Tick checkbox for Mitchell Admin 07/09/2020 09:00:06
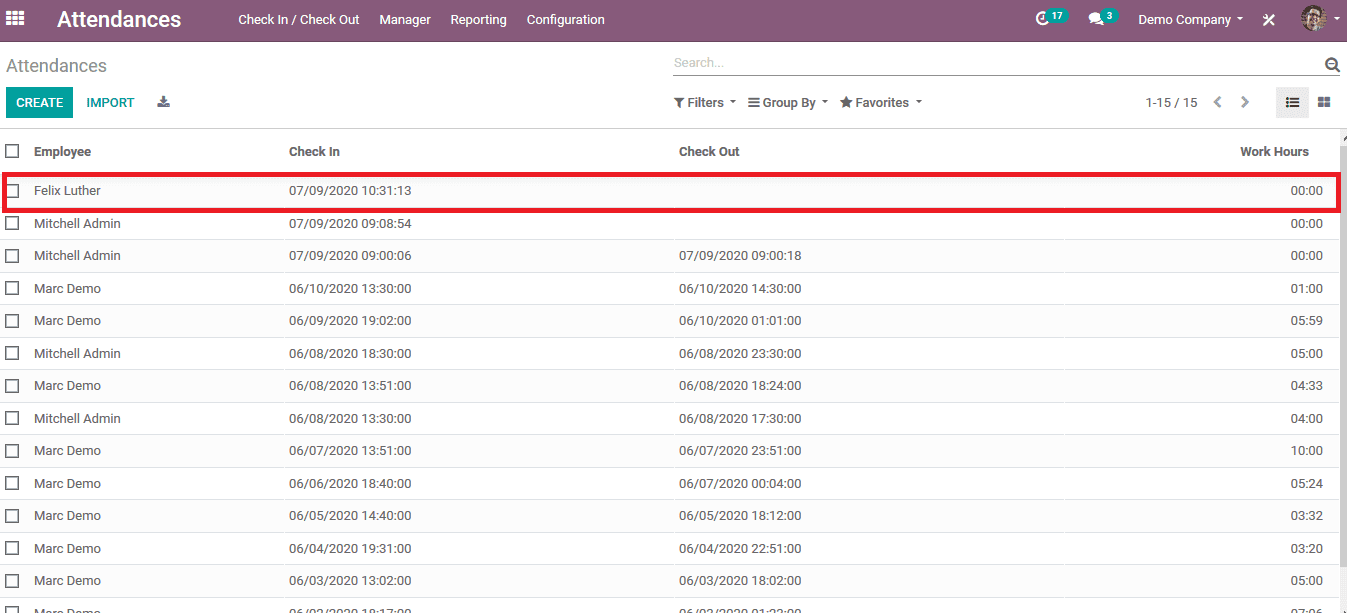 click(12, 256)
